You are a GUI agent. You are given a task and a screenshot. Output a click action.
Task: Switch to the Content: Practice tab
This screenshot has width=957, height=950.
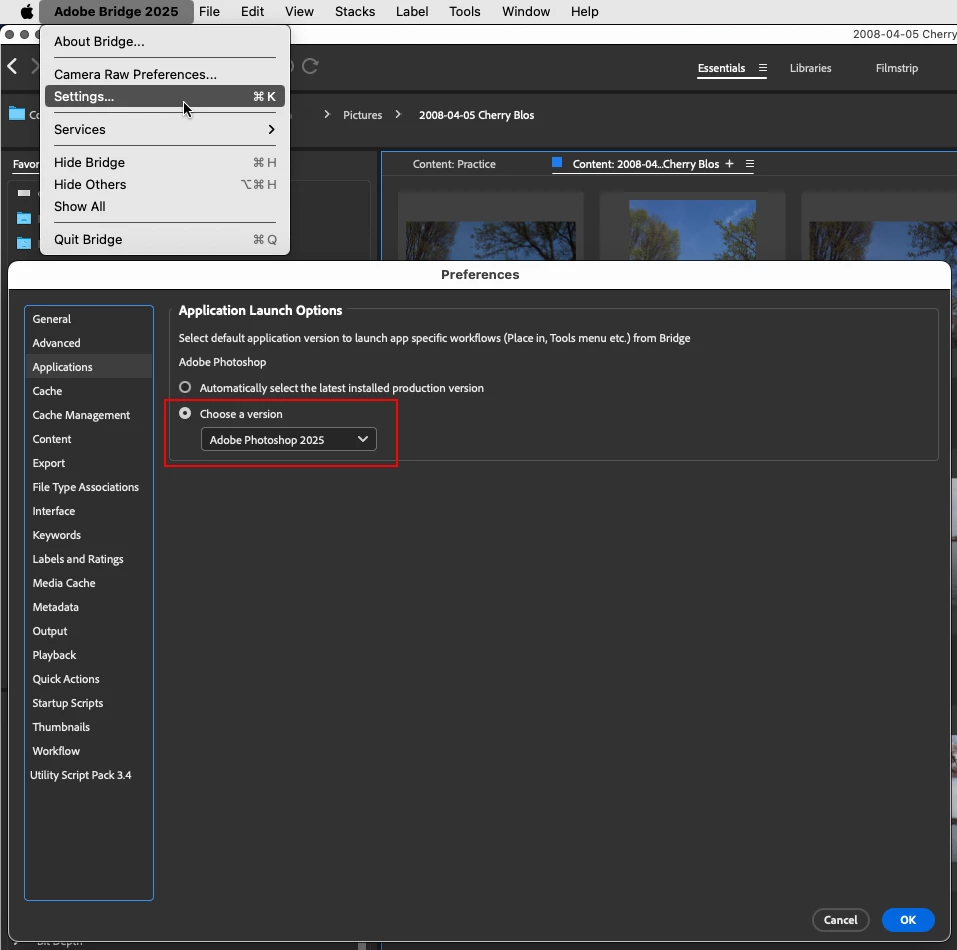pos(453,164)
